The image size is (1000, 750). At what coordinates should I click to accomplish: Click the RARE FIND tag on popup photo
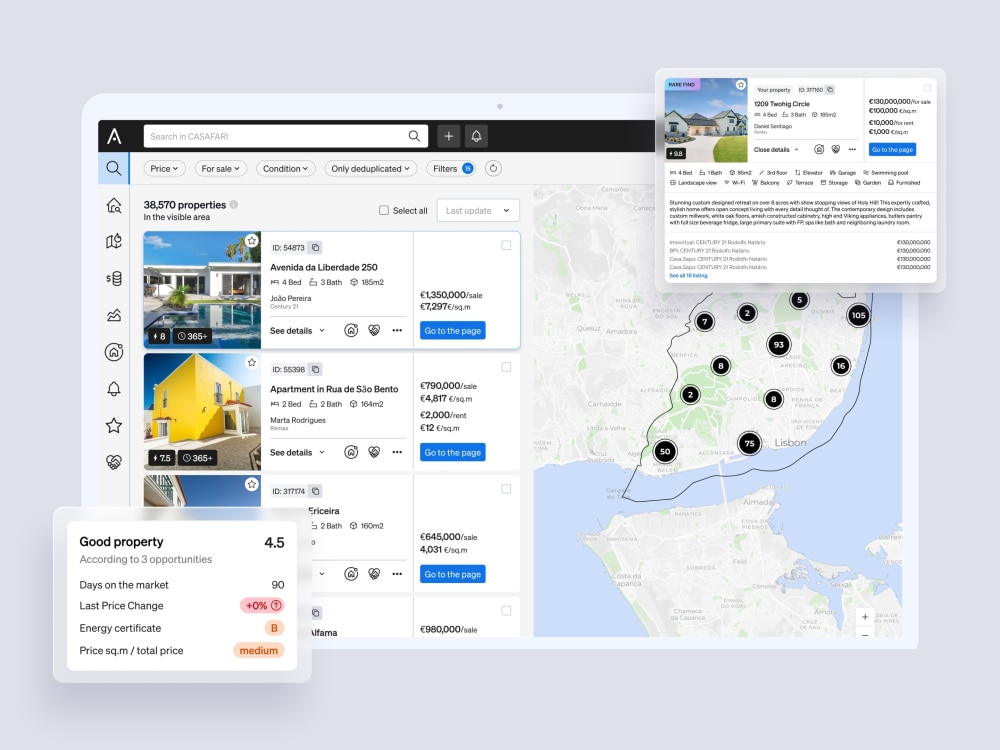coord(682,84)
